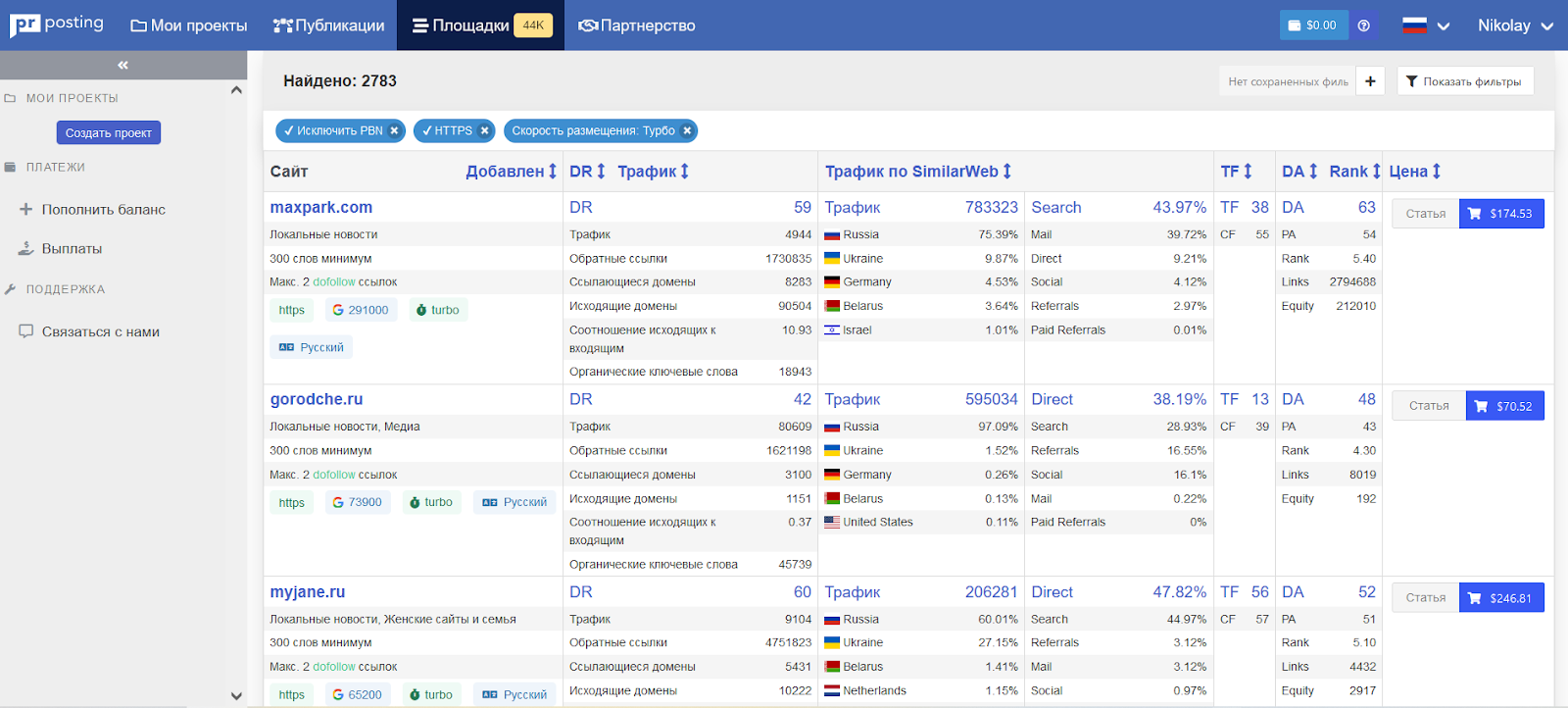Expand the Nikolay user menu

1515,25
